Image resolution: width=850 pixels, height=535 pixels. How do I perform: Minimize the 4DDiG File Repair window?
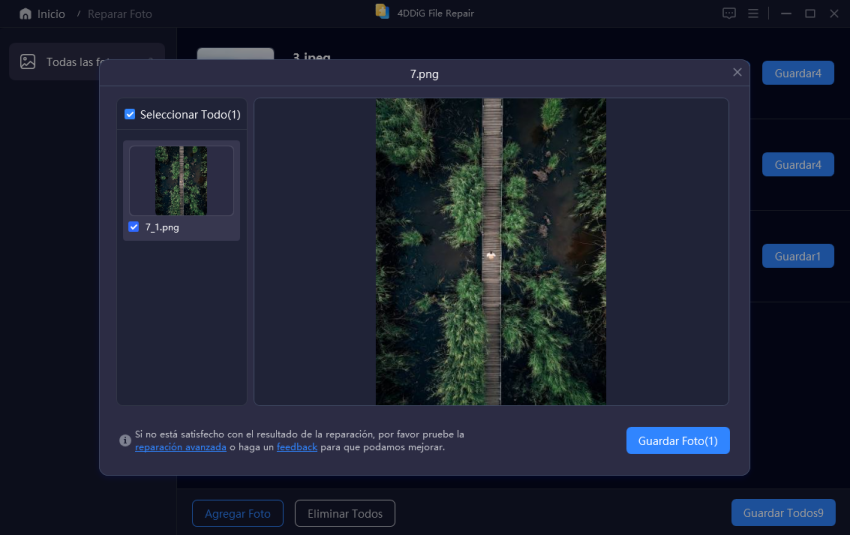(x=786, y=14)
